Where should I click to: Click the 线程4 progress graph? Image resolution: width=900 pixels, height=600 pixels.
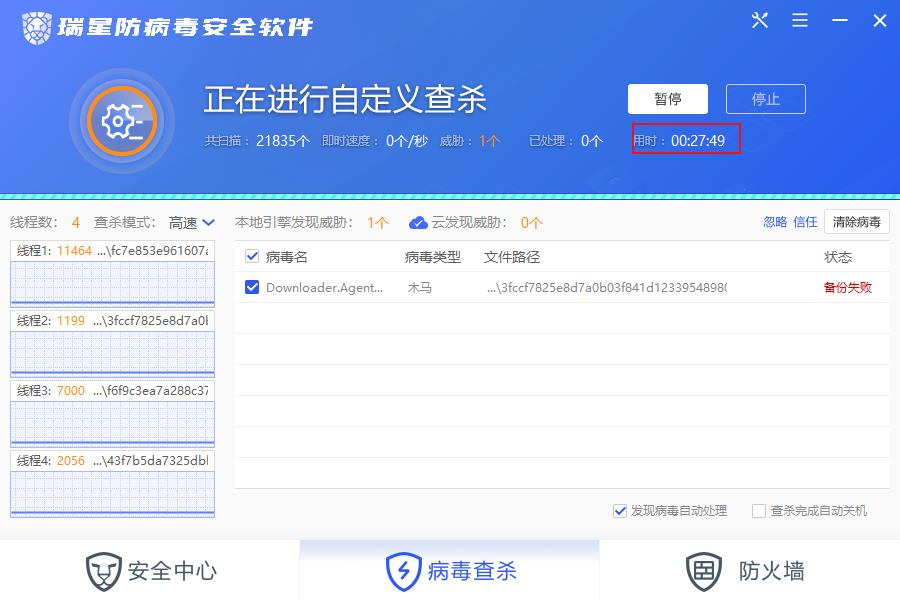point(112,494)
